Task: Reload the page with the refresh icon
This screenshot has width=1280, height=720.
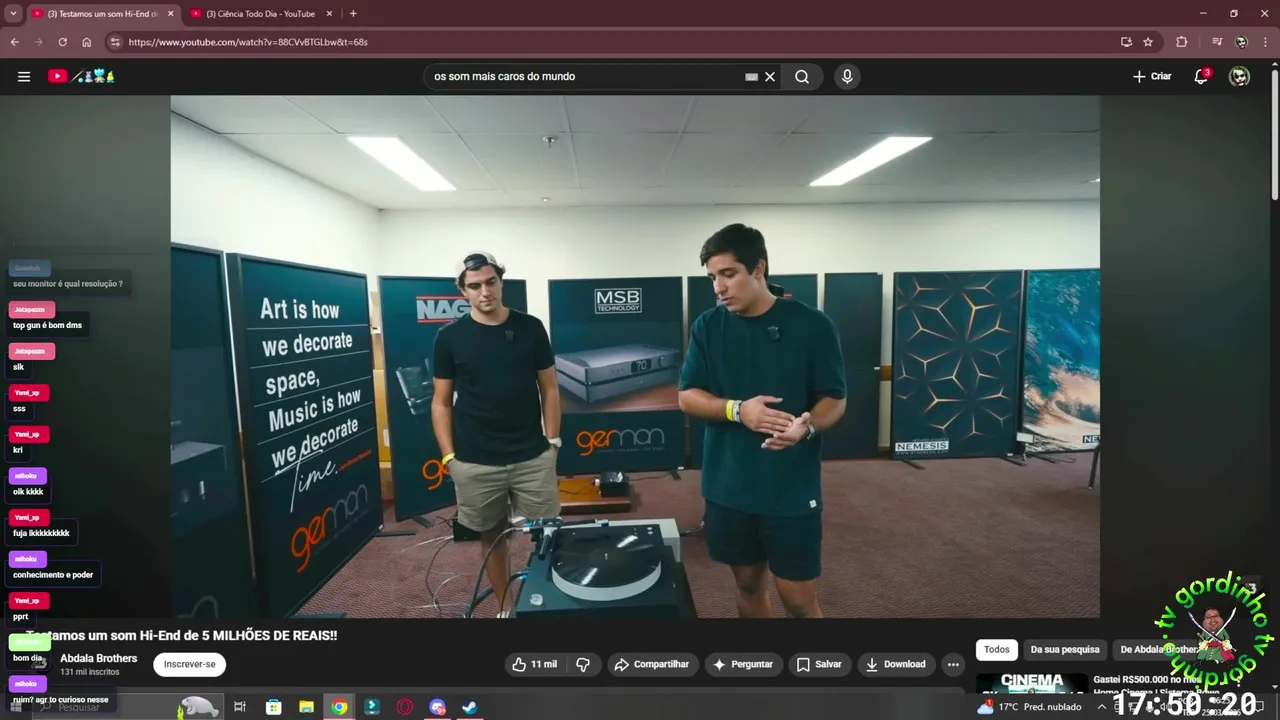Action: (x=62, y=42)
